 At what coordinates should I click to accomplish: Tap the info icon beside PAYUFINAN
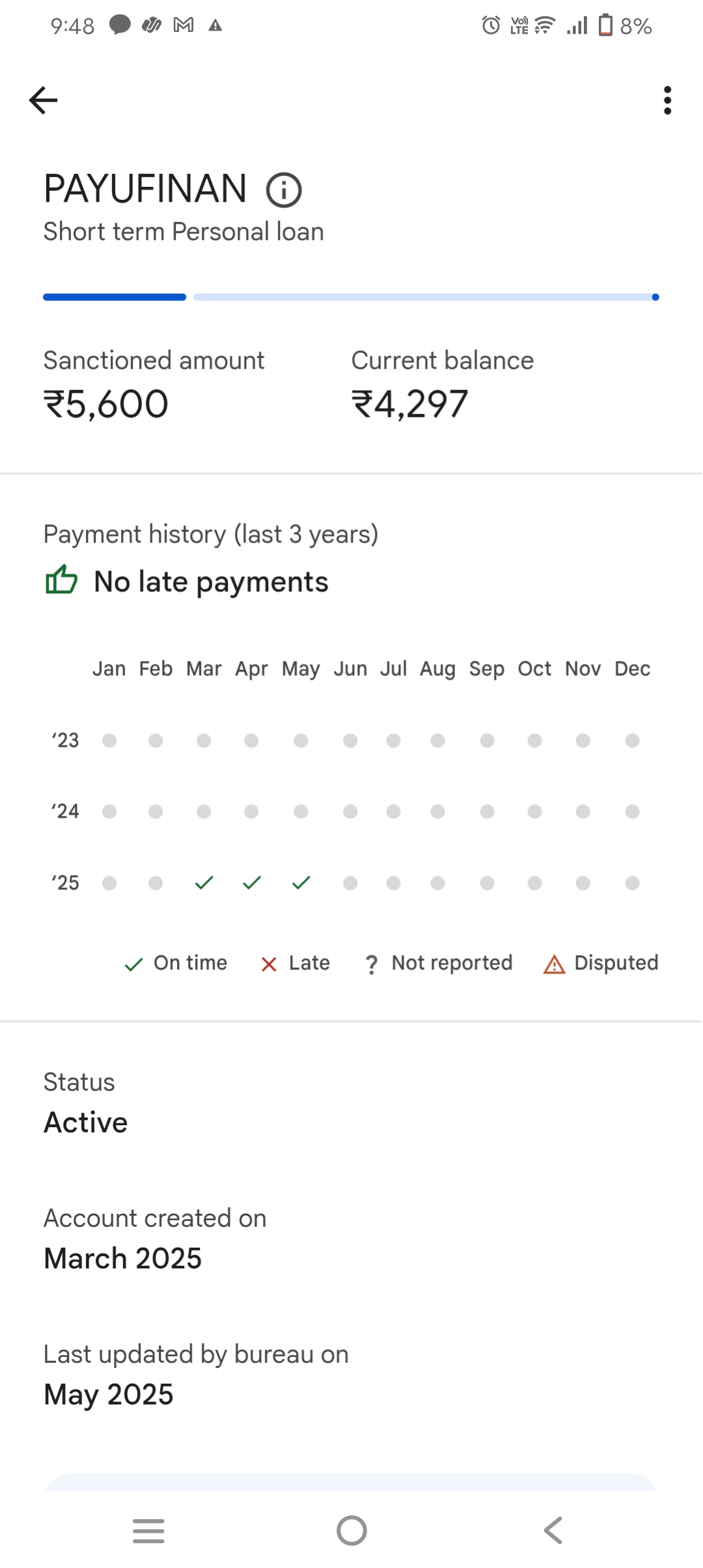coord(284,190)
